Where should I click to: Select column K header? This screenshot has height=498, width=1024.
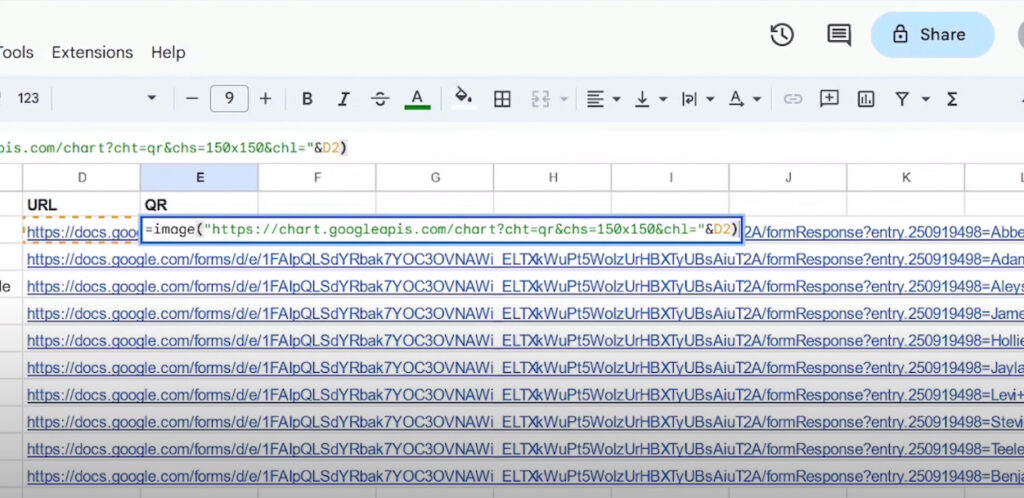click(906, 178)
